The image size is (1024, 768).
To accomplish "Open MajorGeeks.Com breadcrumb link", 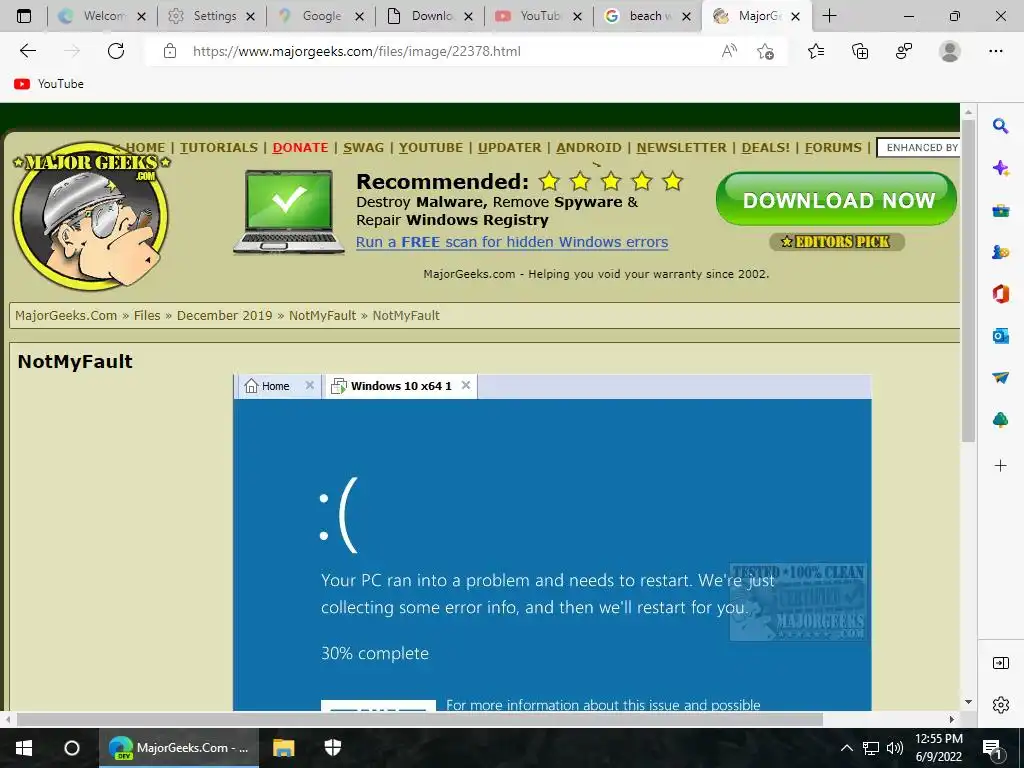I will (66, 315).
